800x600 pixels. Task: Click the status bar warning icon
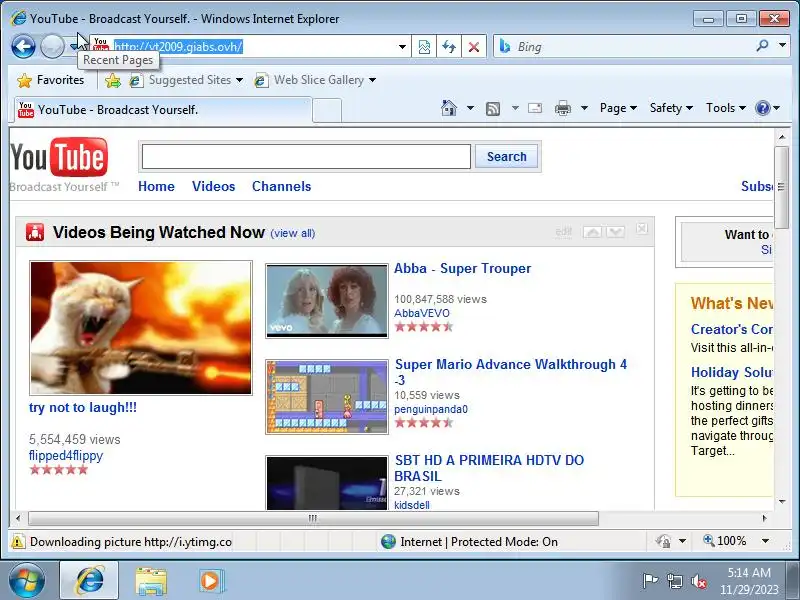tap(18, 541)
